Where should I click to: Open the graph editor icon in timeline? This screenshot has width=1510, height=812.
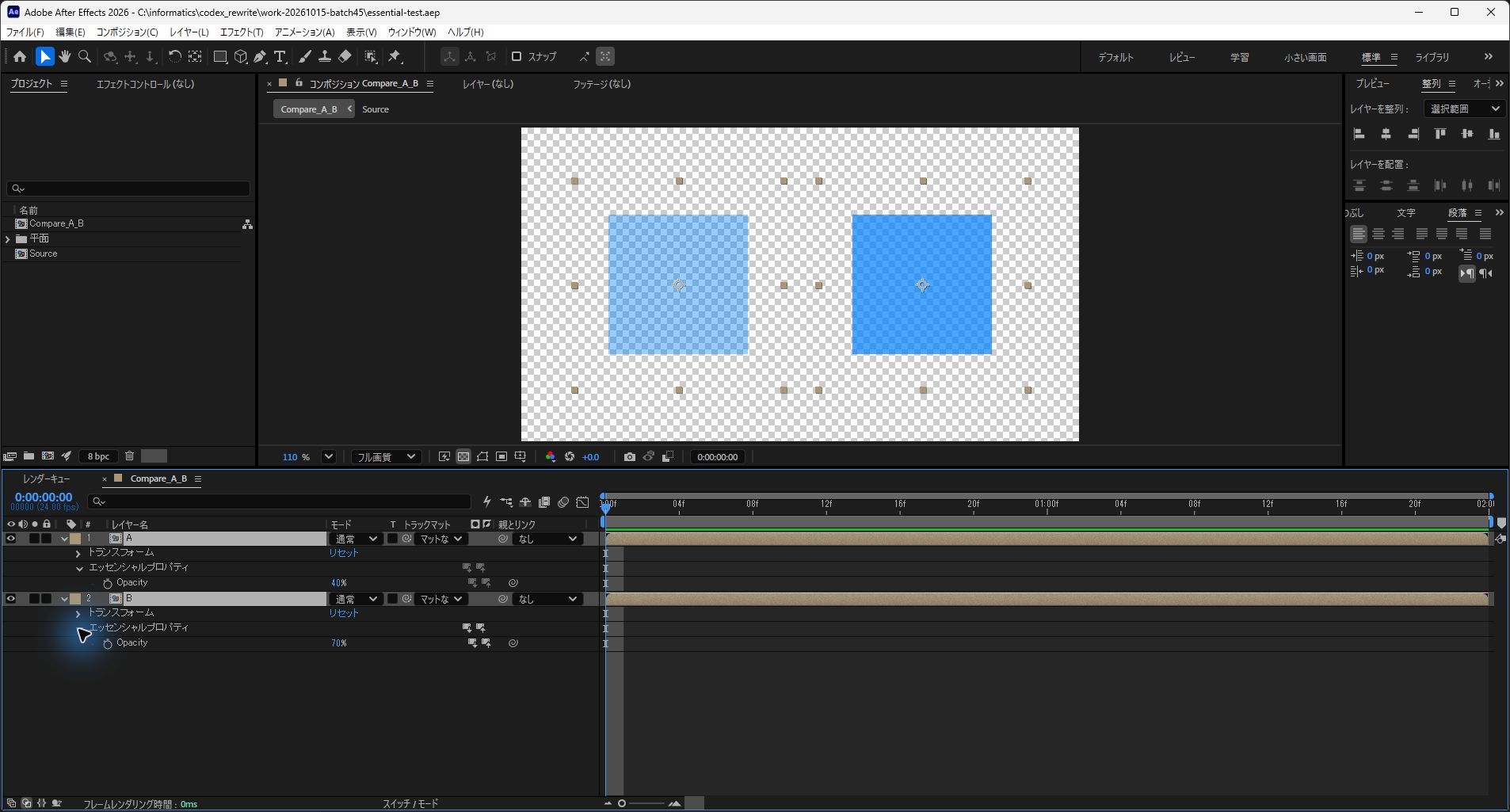(x=583, y=502)
